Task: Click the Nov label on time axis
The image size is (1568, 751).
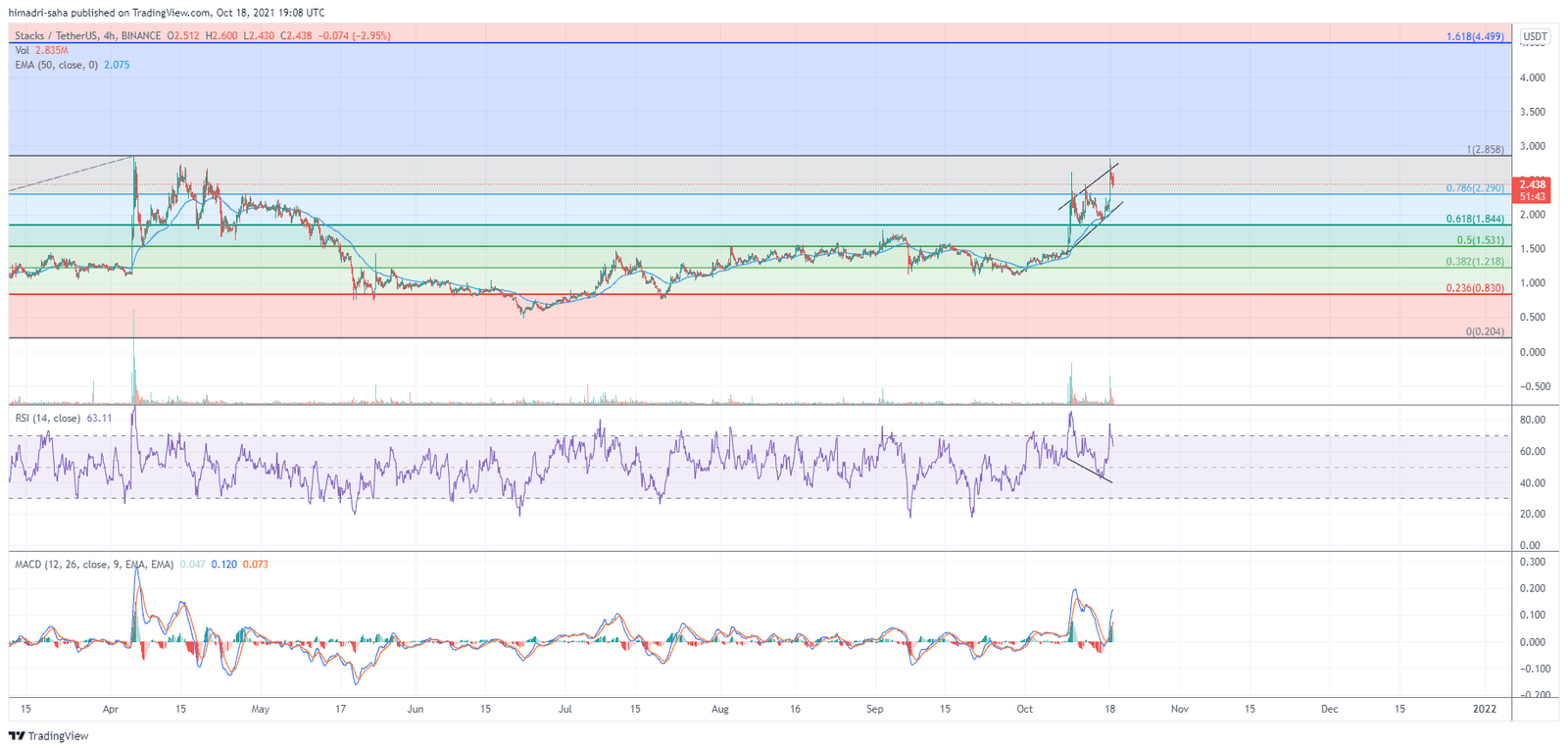Action: (1180, 709)
